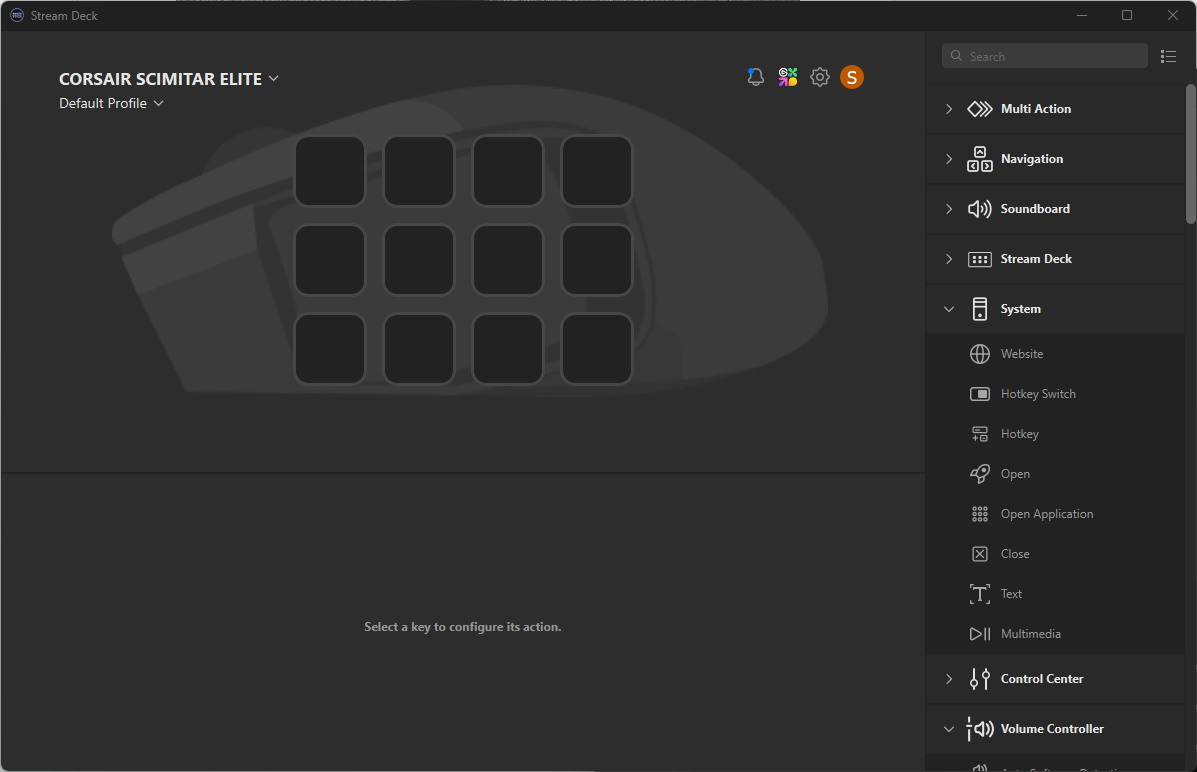The width and height of the screenshot is (1197, 772).
Task: Expand the Navigation category chevron
Action: (x=949, y=159)
